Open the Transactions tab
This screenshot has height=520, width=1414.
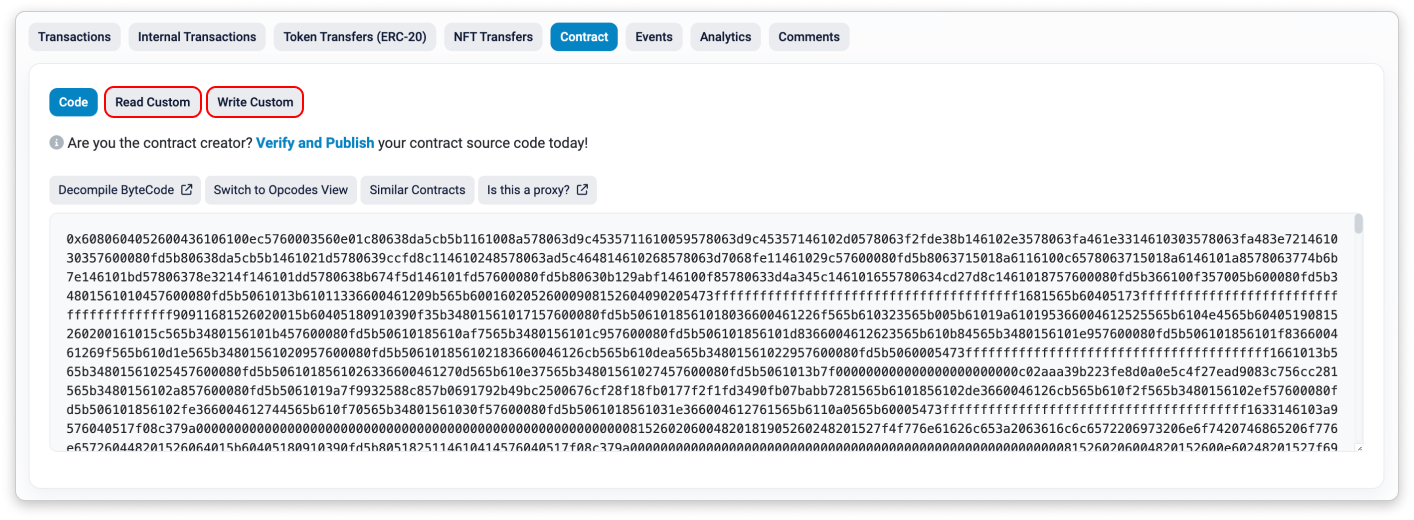click(75, 37)
